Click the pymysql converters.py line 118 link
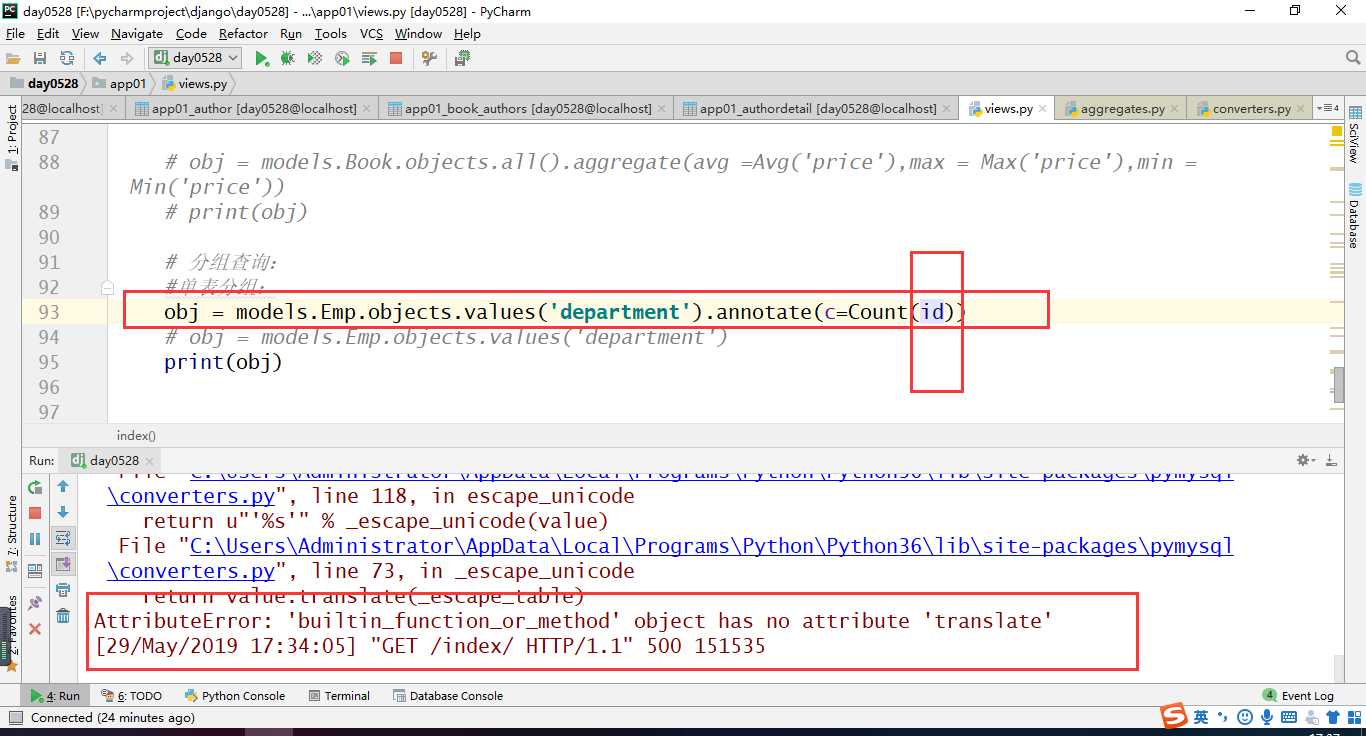The height and width of the screenshot is (736, 1366). pyautogui.click(x=191, y=496)
